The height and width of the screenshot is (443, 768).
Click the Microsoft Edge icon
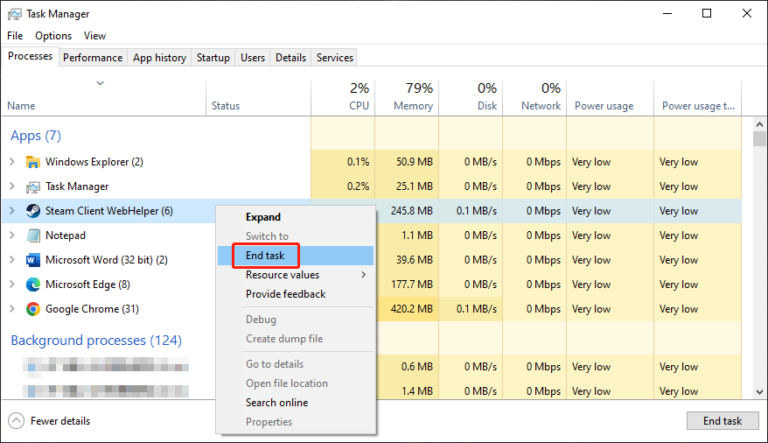[x=33, y=285]
